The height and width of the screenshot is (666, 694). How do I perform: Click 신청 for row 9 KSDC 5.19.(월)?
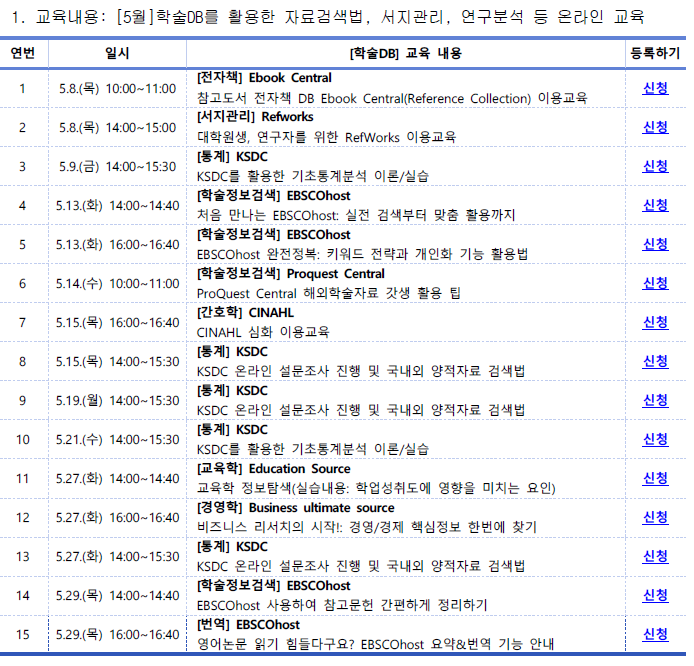[x=655, y=400]
